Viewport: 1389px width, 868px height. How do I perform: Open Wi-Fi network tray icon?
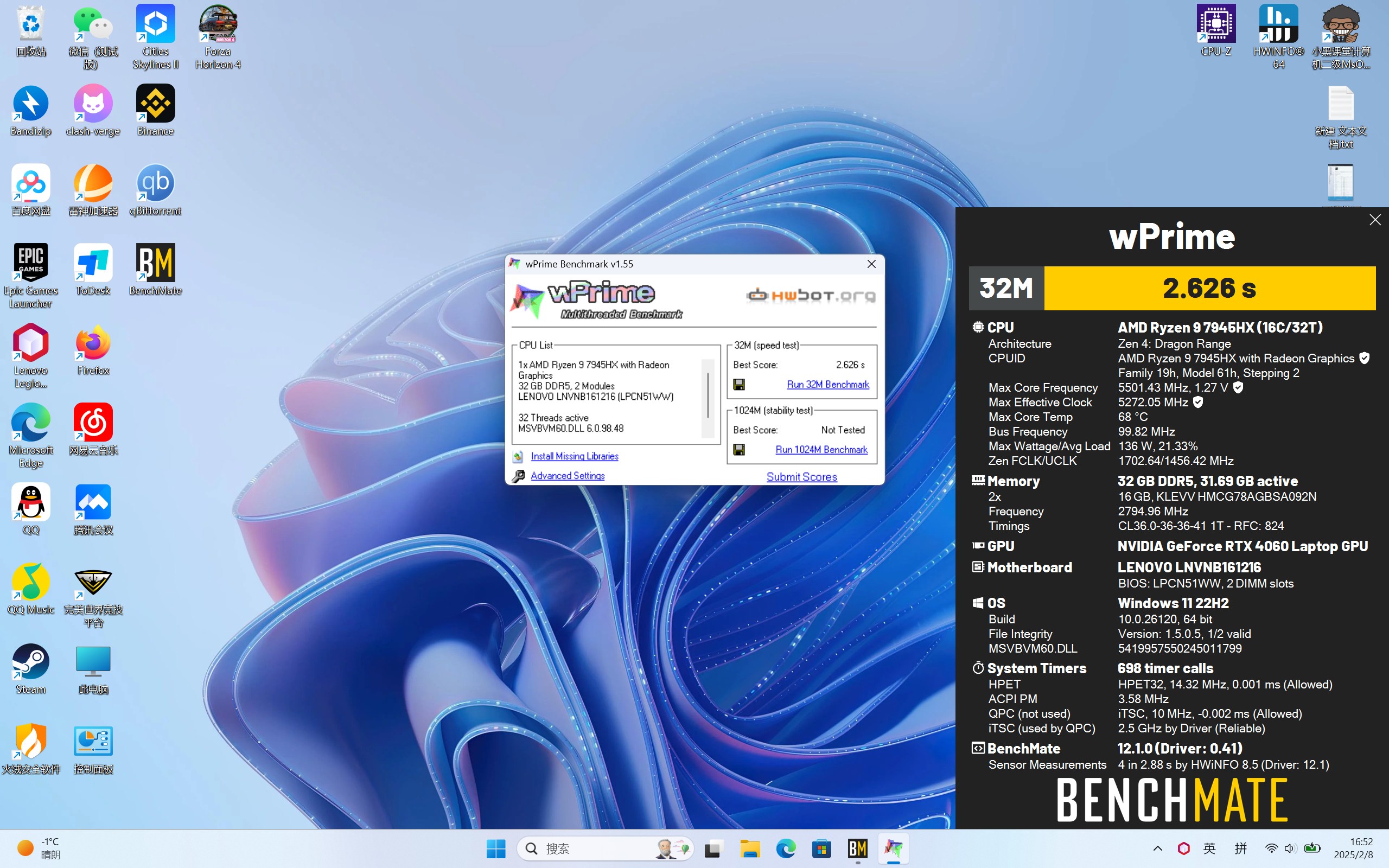pos(1271,848)
